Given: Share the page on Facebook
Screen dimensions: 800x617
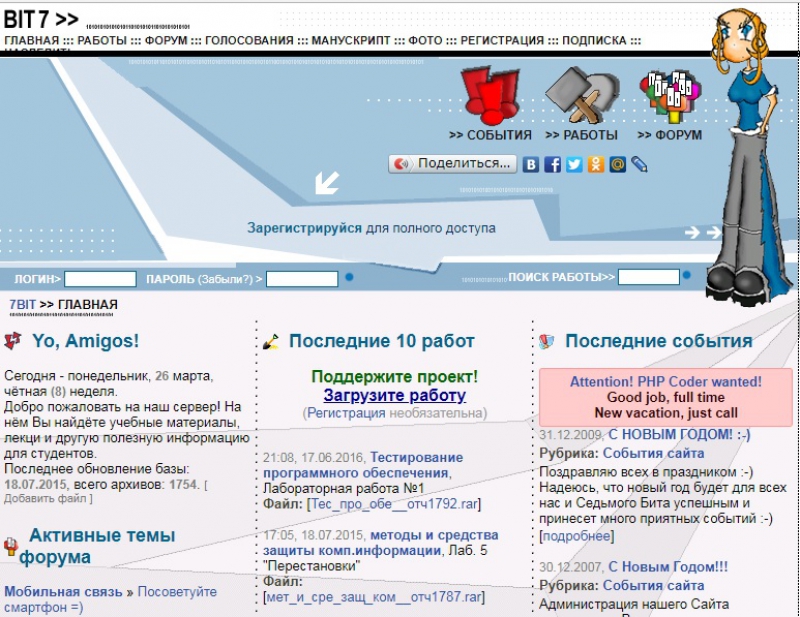Looking at the screenshot, I should [553, 164].
